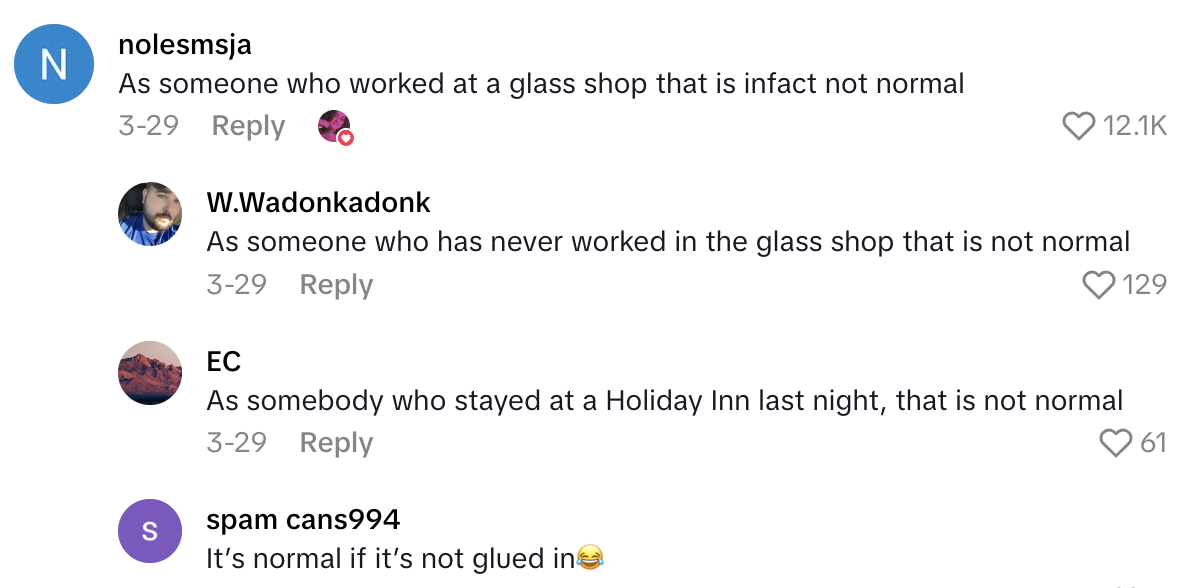This screenshot has width=1200, height=588.
Task: Open EC's mountain profile picture
Action: click(x=150, y=372)
